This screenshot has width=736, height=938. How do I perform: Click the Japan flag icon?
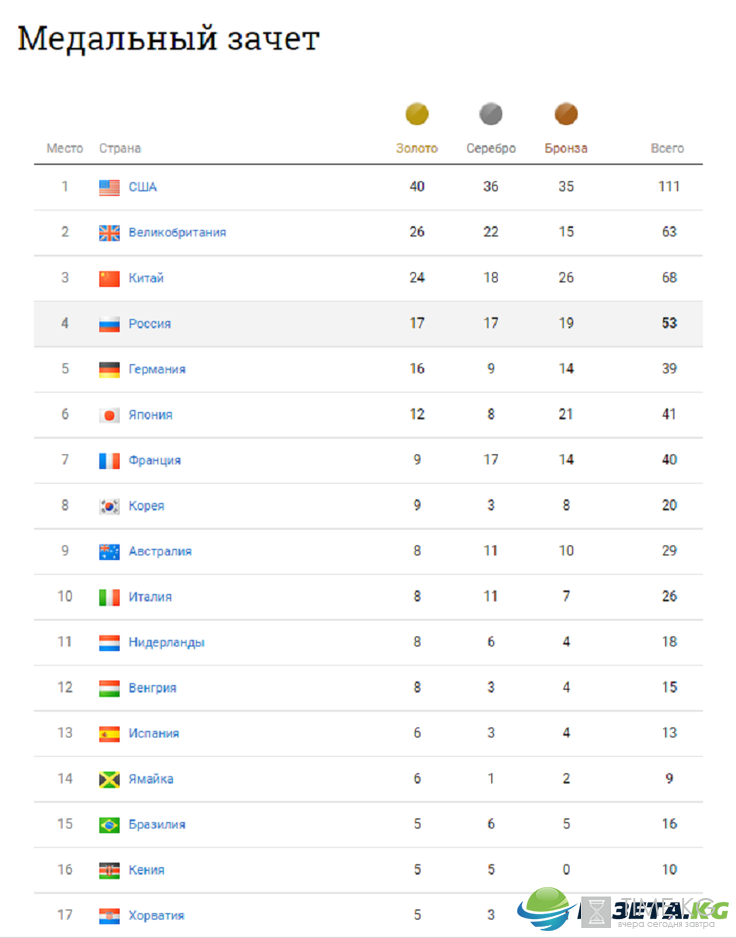[109, 415]
